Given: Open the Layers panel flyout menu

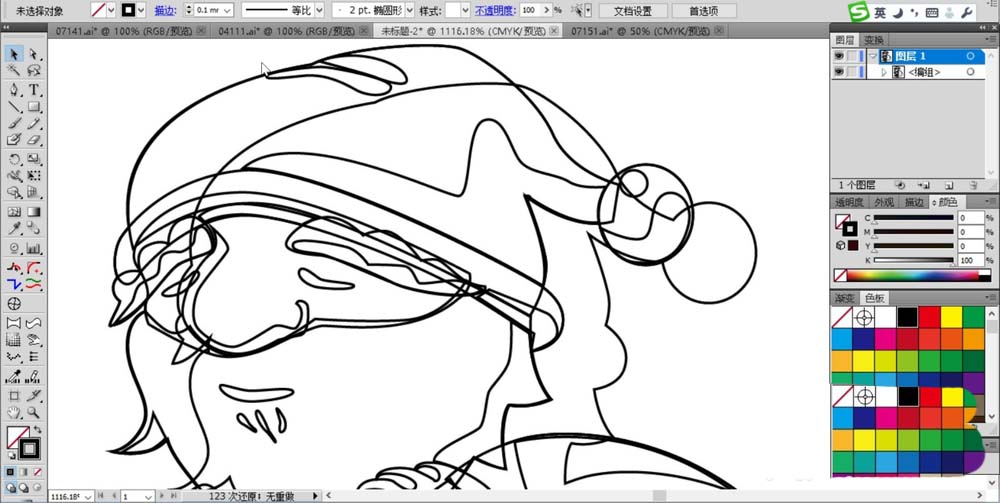Looking at the screenshot, I should pos(988,40).
